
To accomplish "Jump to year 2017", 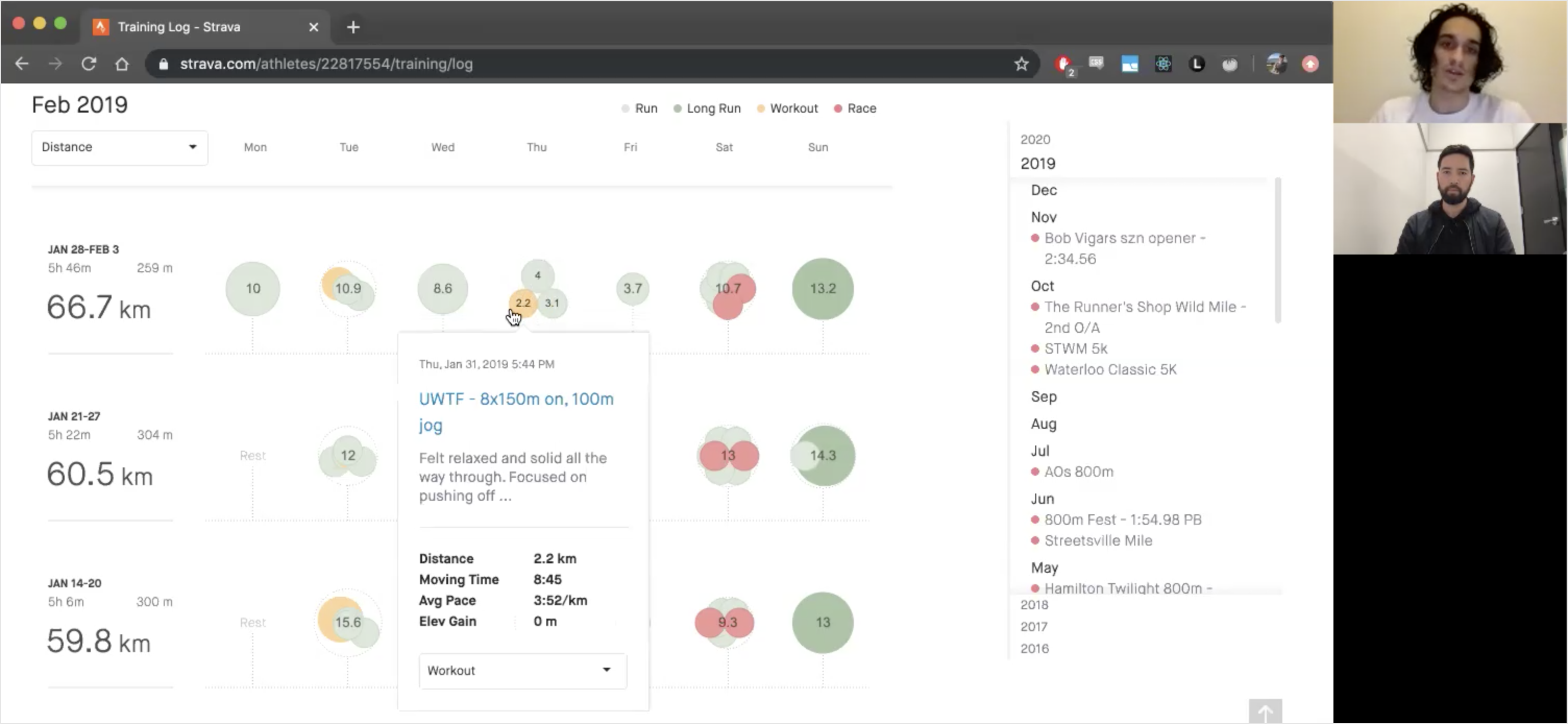I will 1035,627.
